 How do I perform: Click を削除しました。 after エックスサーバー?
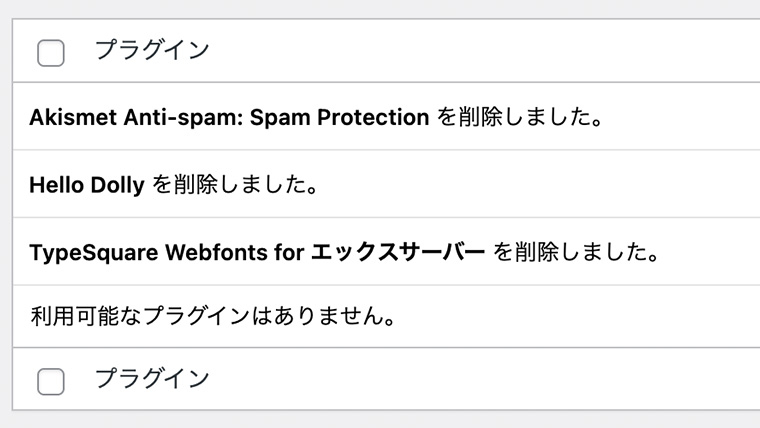pos(576,251)
